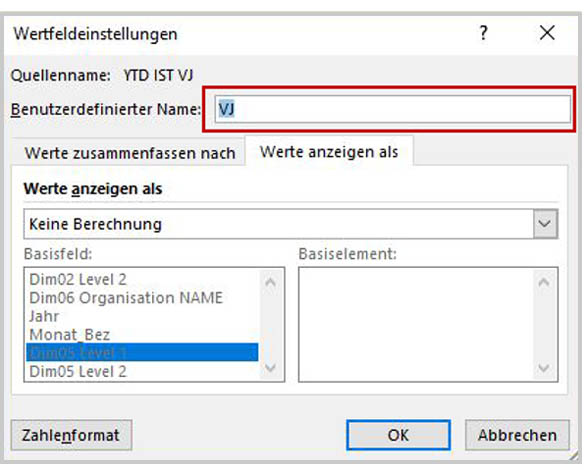Cancel with the Abbrechen button
The height and width of the screenshot is (470, 587).
click(x=517, y=435)
